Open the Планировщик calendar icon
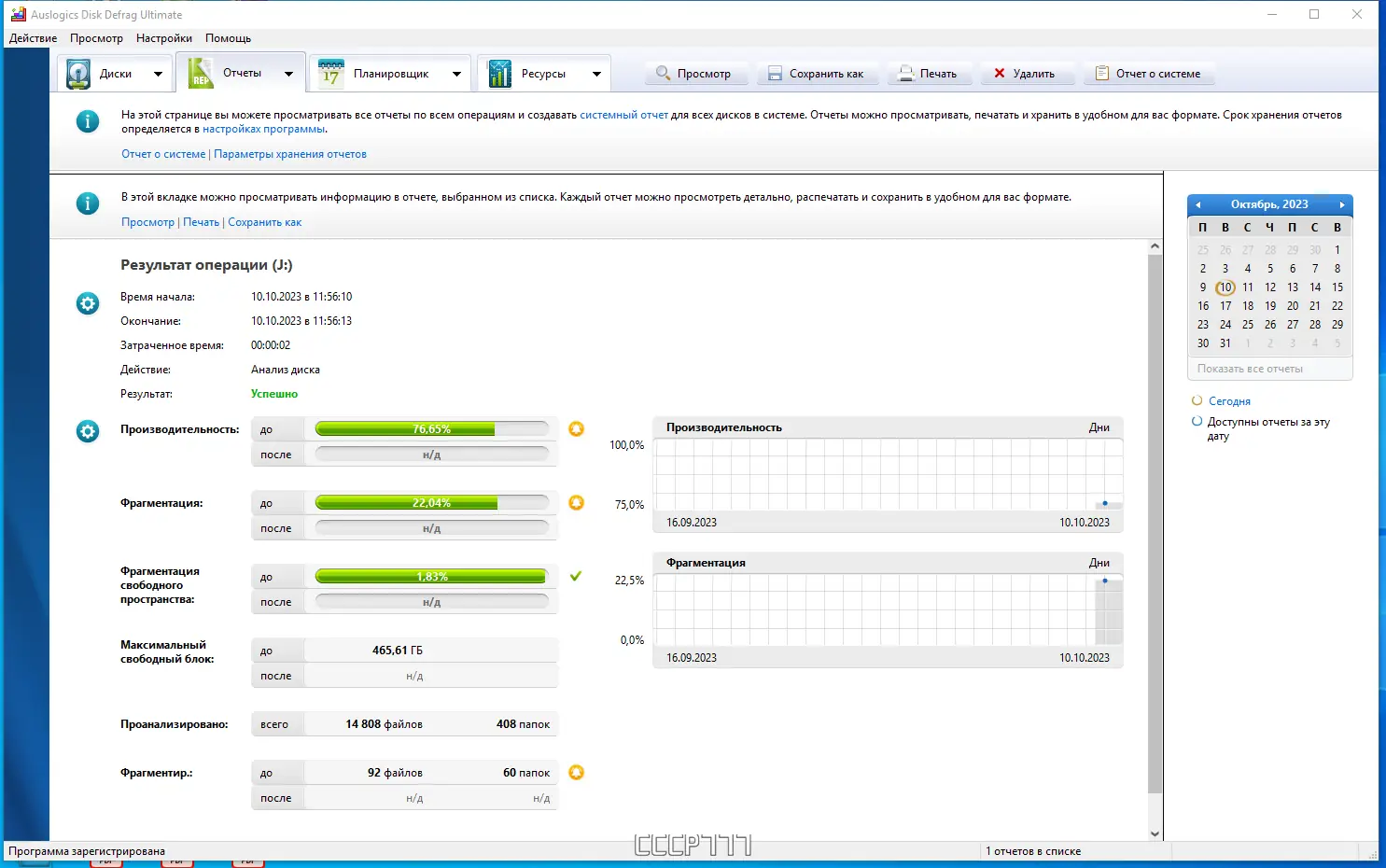 (x=331, y=74)
